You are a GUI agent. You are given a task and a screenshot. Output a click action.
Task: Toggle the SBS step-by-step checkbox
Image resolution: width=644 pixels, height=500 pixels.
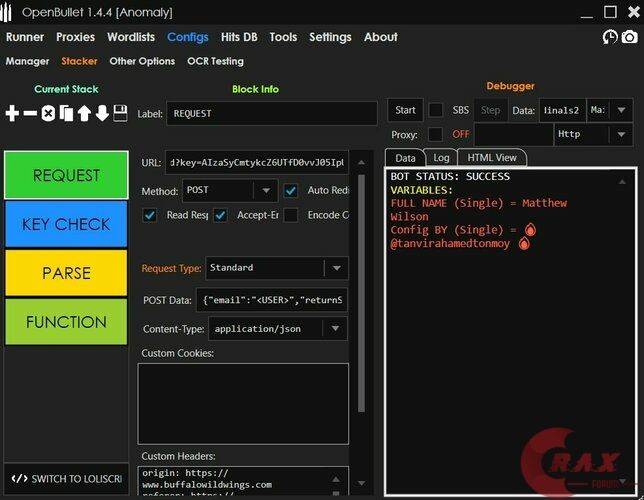coord(435,110)
